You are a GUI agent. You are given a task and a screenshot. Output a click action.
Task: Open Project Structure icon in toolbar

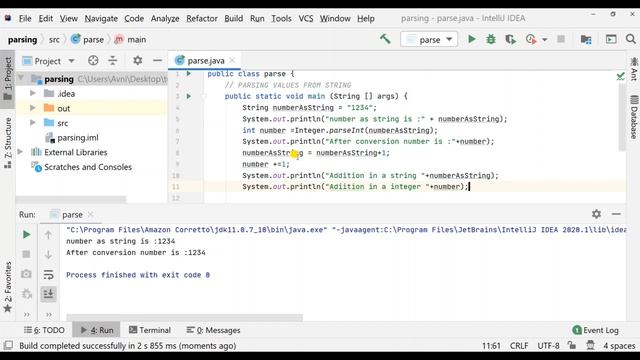(586, 39)
